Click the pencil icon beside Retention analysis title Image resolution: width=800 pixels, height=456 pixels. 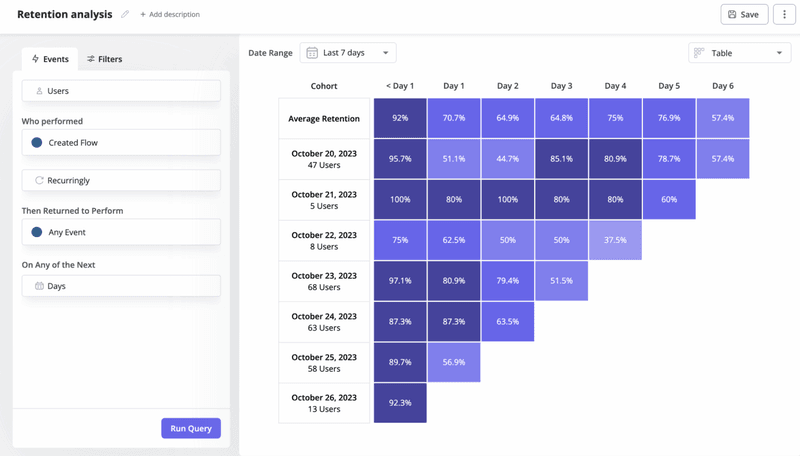point(125,15)
